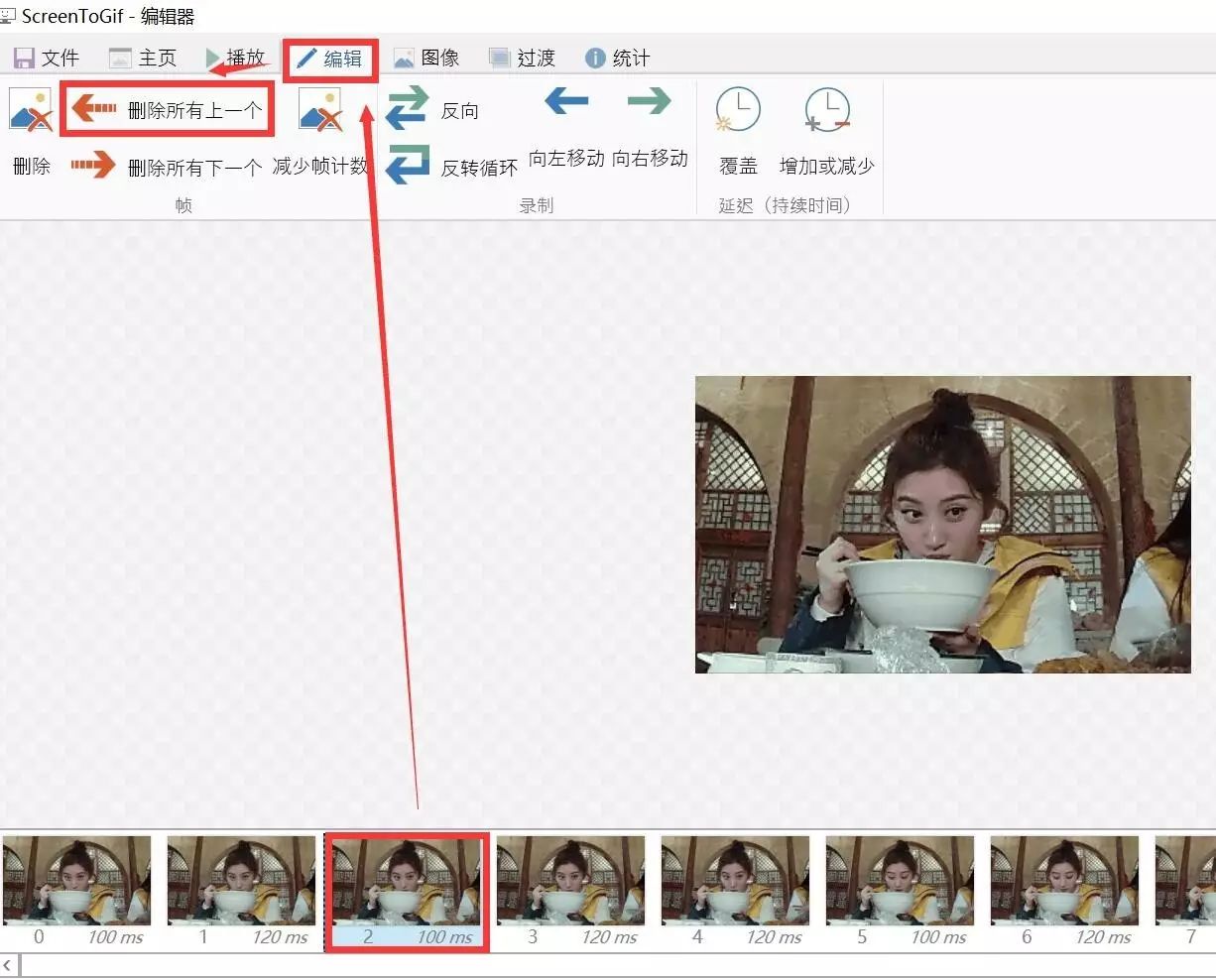This screenshot has width=1216, height=980.
Task: Click the 反向 label
Action: 460,110
